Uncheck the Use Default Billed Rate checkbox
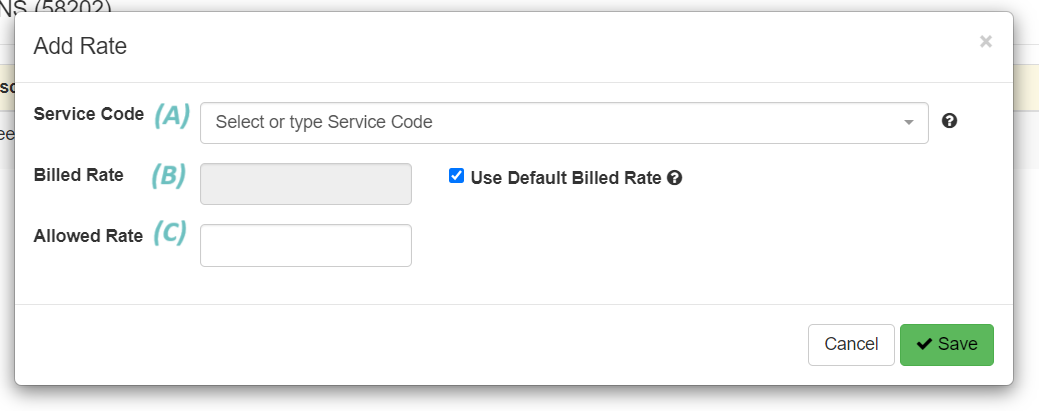 (x=456, y=176)
